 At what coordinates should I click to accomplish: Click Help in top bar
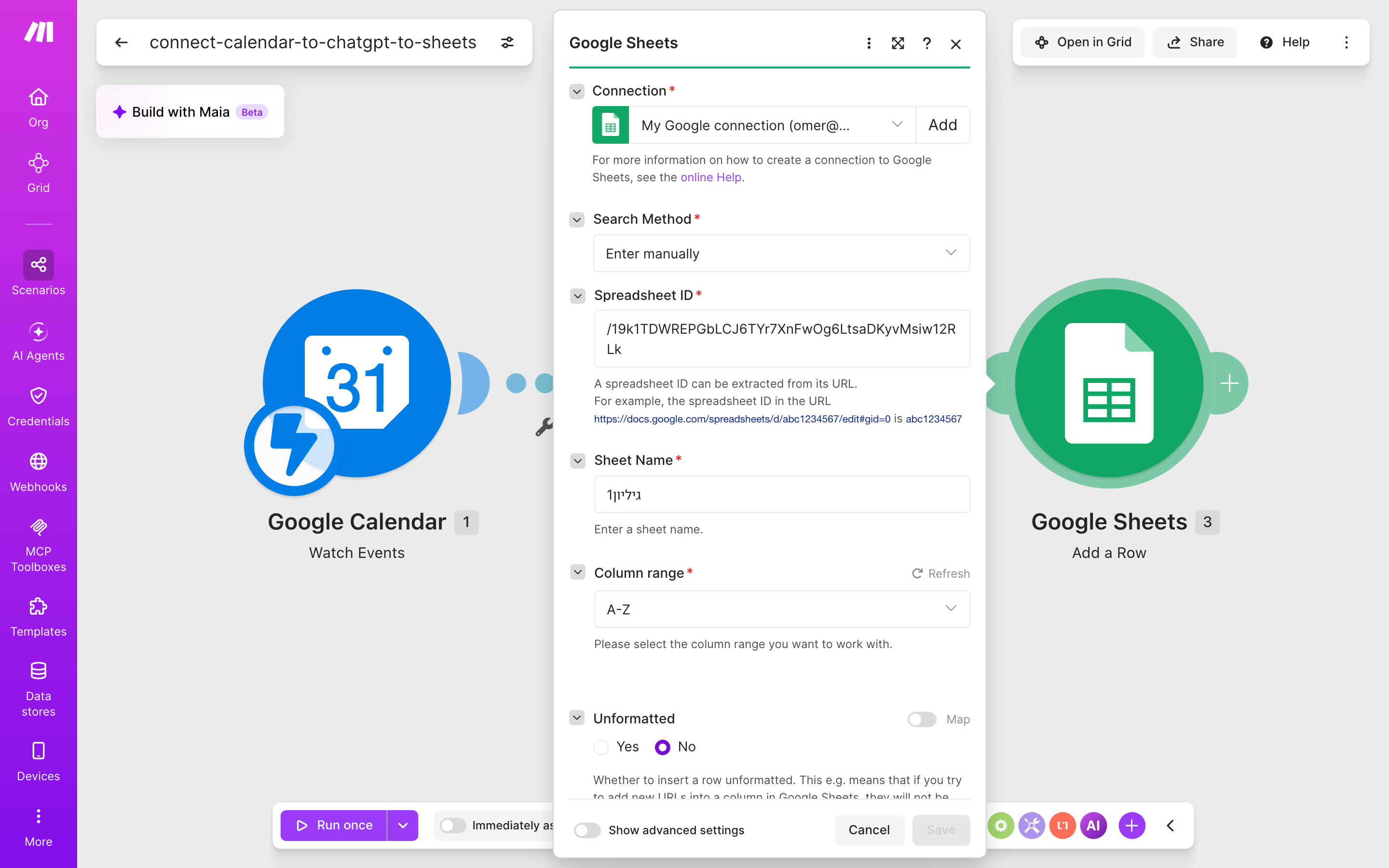click(1284, 42)
